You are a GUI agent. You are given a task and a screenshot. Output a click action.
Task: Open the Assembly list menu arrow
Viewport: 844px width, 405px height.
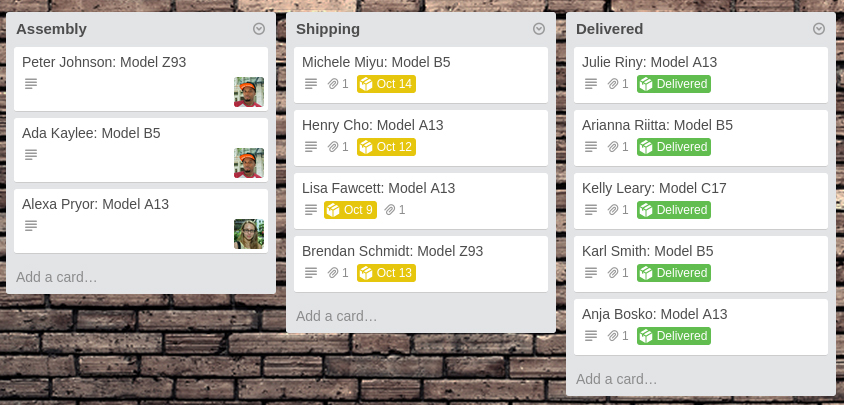click(259, 29)
